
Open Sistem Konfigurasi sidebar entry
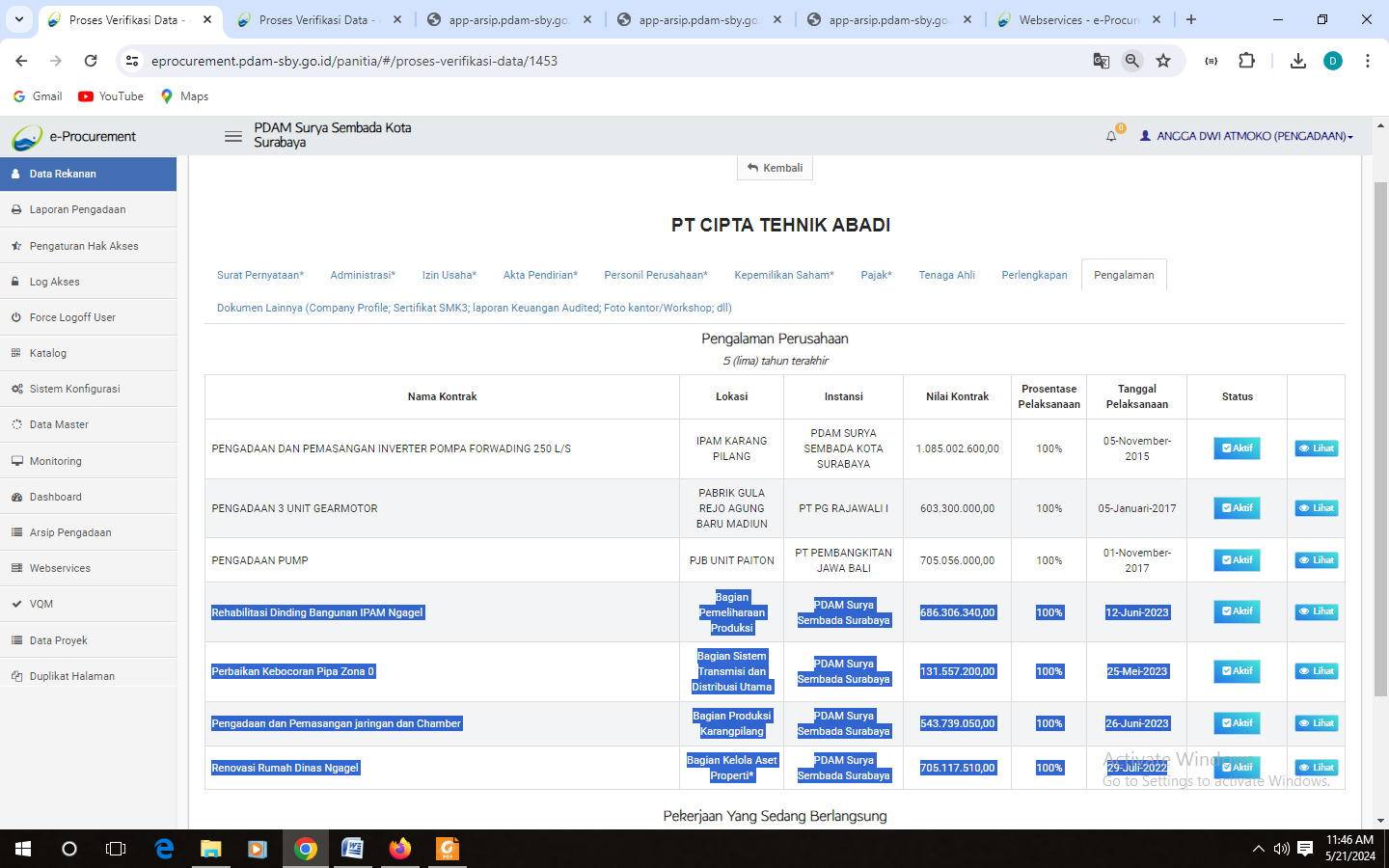(88, 389)
